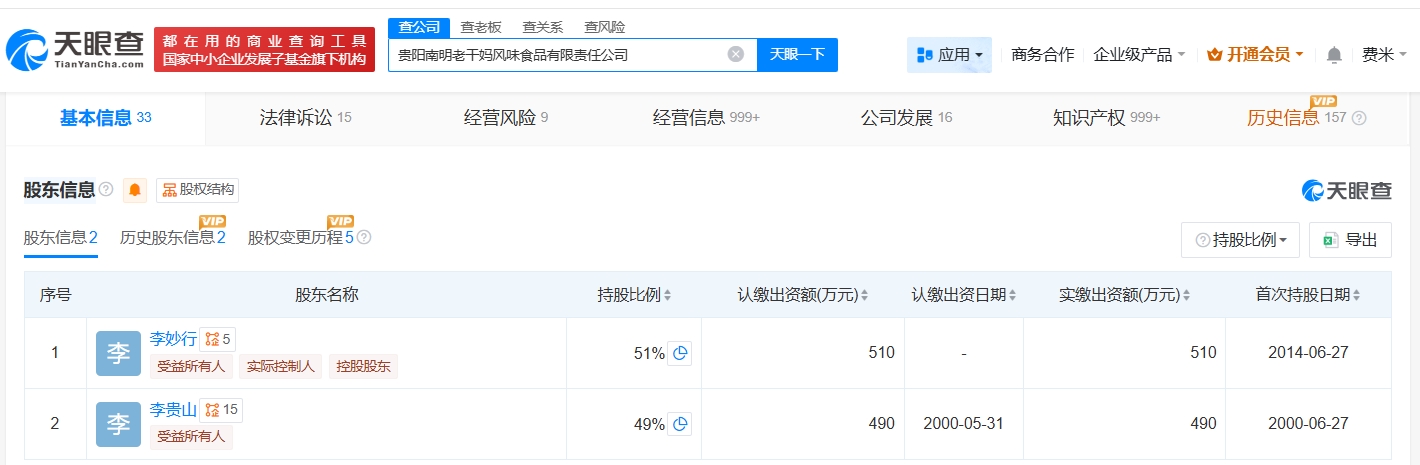Image resolution: width=1420 pixels, height=465 pixels.
Task: Click the orange alert bell beside 股东信息
Action: pos(135,190)
